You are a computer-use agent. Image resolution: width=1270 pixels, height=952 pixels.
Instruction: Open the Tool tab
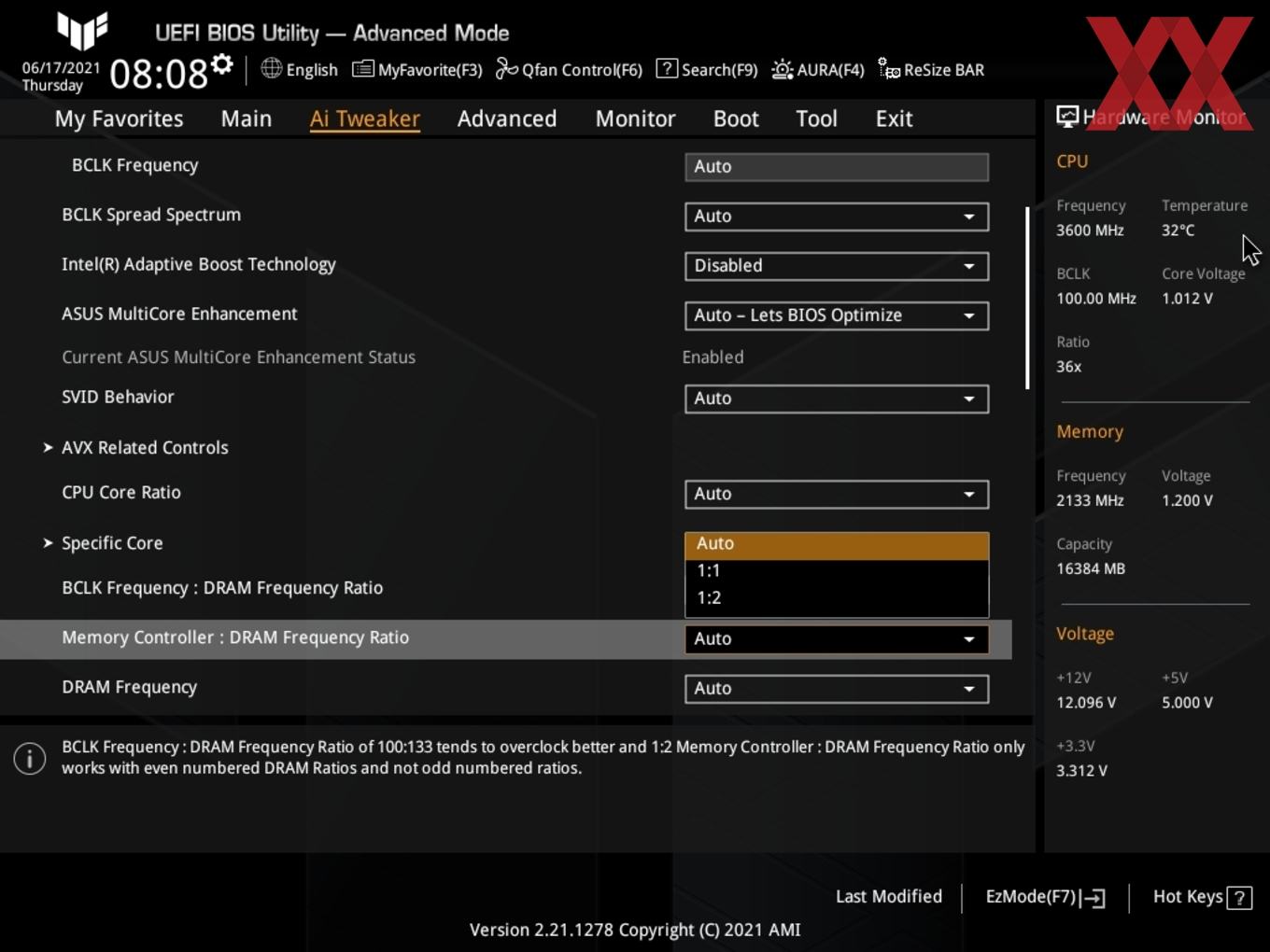tap(816, 119)
